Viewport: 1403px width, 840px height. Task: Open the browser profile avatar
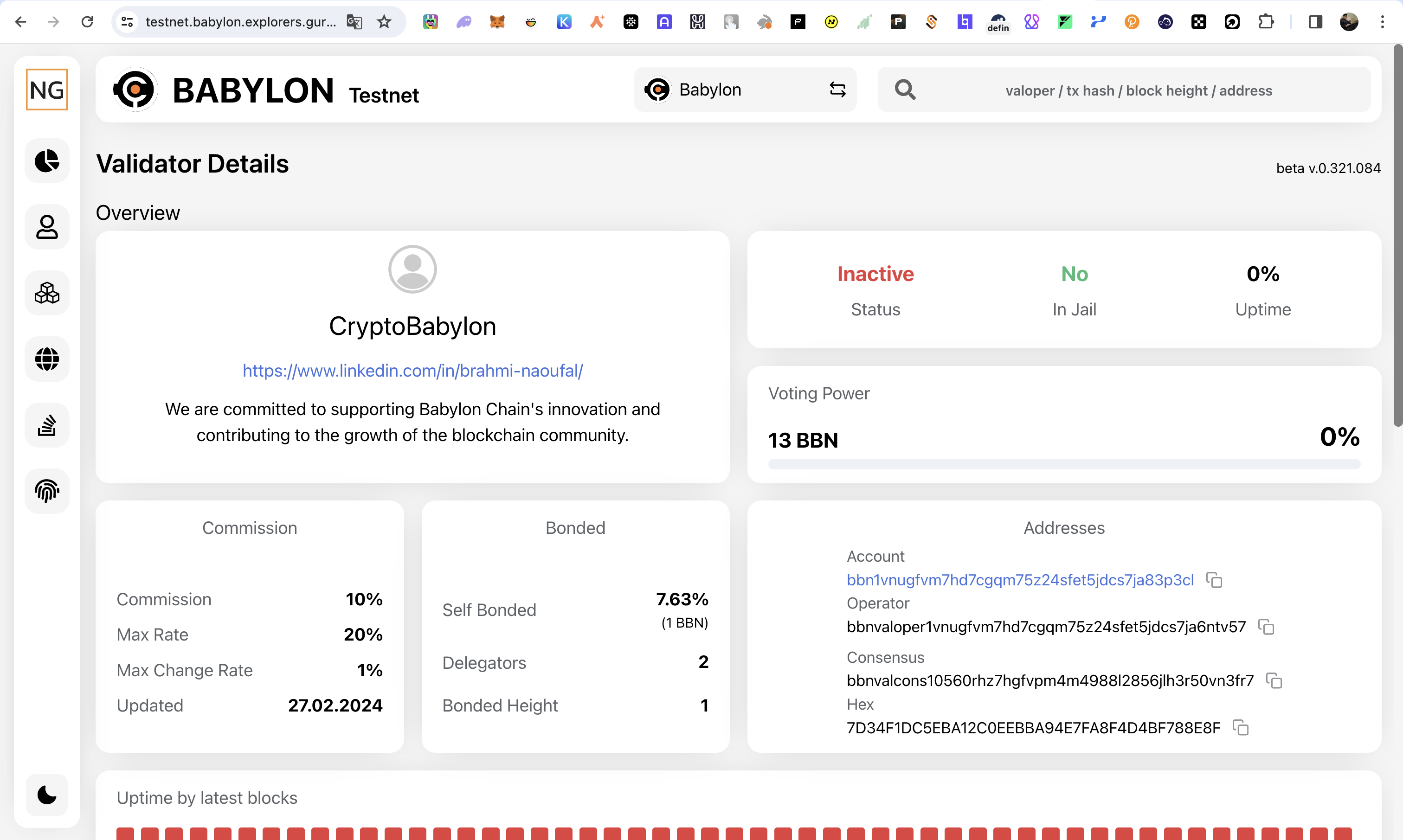[1349, 21]
